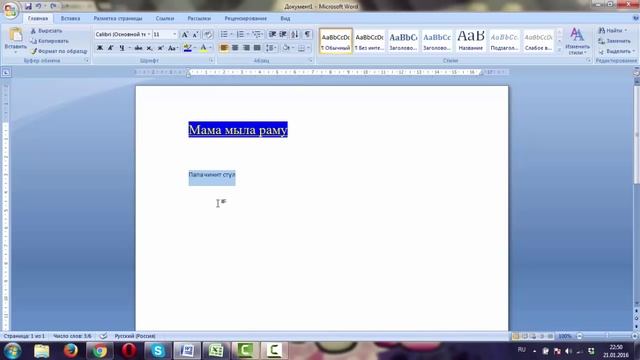Screen dimensions: 640x360
Task: Open line spacing menu
Action: tap(271, 48)
